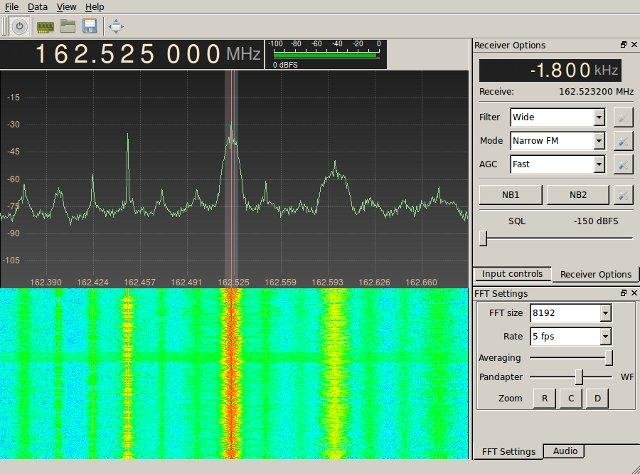Expand the FFT size dropdown
Screen dimensions: 640x474
tap(570, 313)
